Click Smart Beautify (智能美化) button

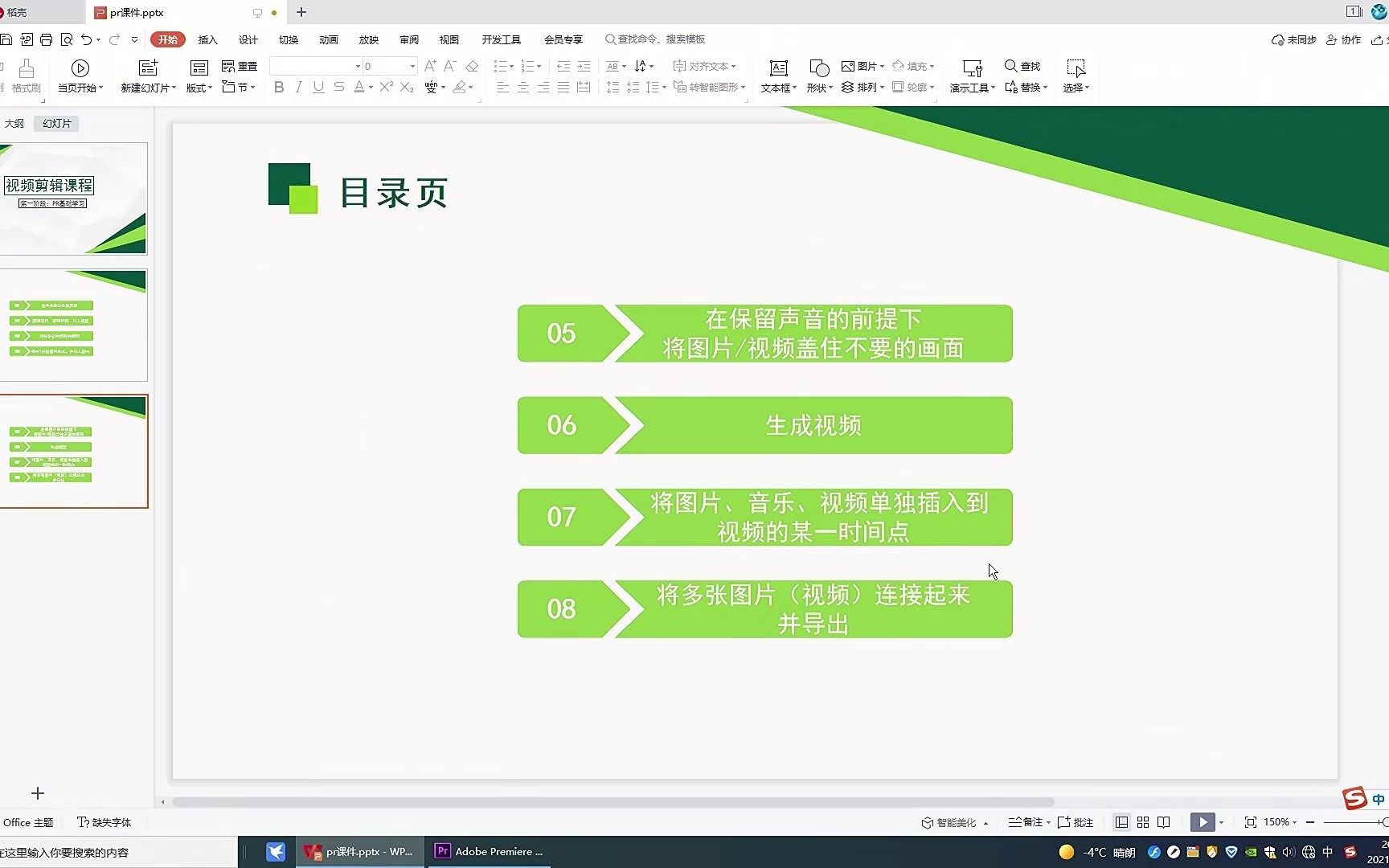[x=949, y=822]
